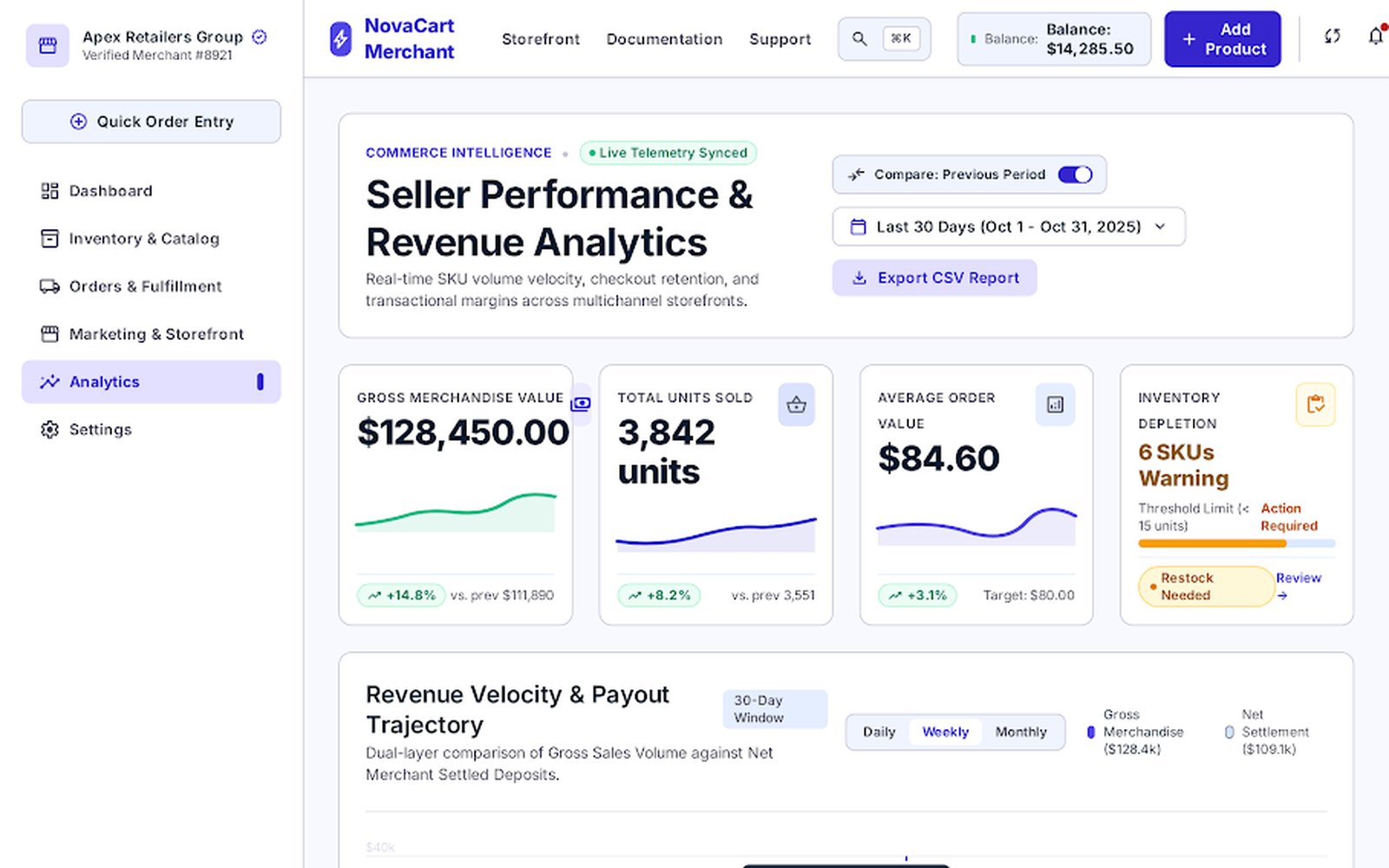This screenshot has width=1389, height=868.
Task: Open Settings in the sidebar
Action: pyautogui.click(x=151, y=430)
